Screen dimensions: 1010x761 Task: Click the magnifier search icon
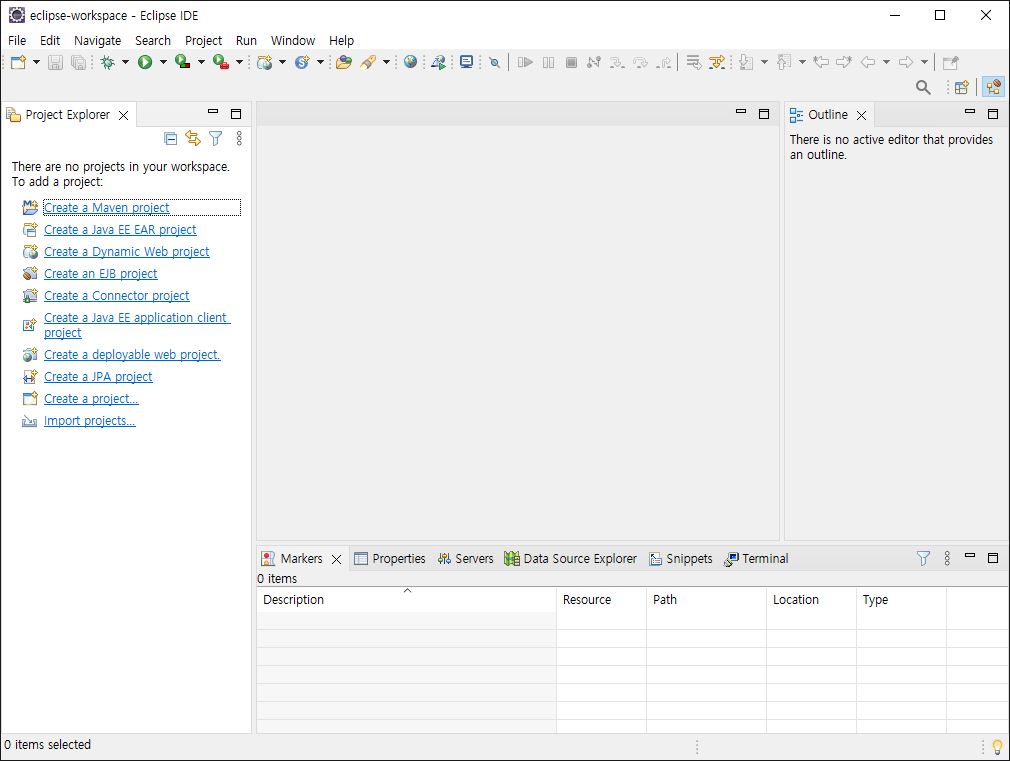pyautogui.click(x=923, y=87)
